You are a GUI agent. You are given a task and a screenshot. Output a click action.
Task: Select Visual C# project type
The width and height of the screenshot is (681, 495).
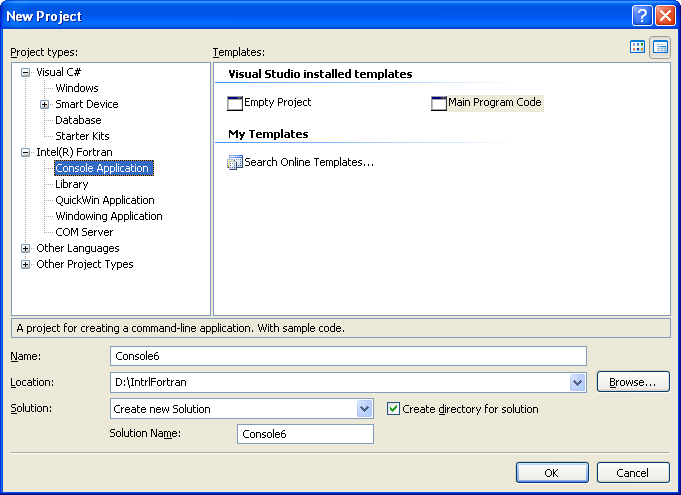[x=58, y=72]
